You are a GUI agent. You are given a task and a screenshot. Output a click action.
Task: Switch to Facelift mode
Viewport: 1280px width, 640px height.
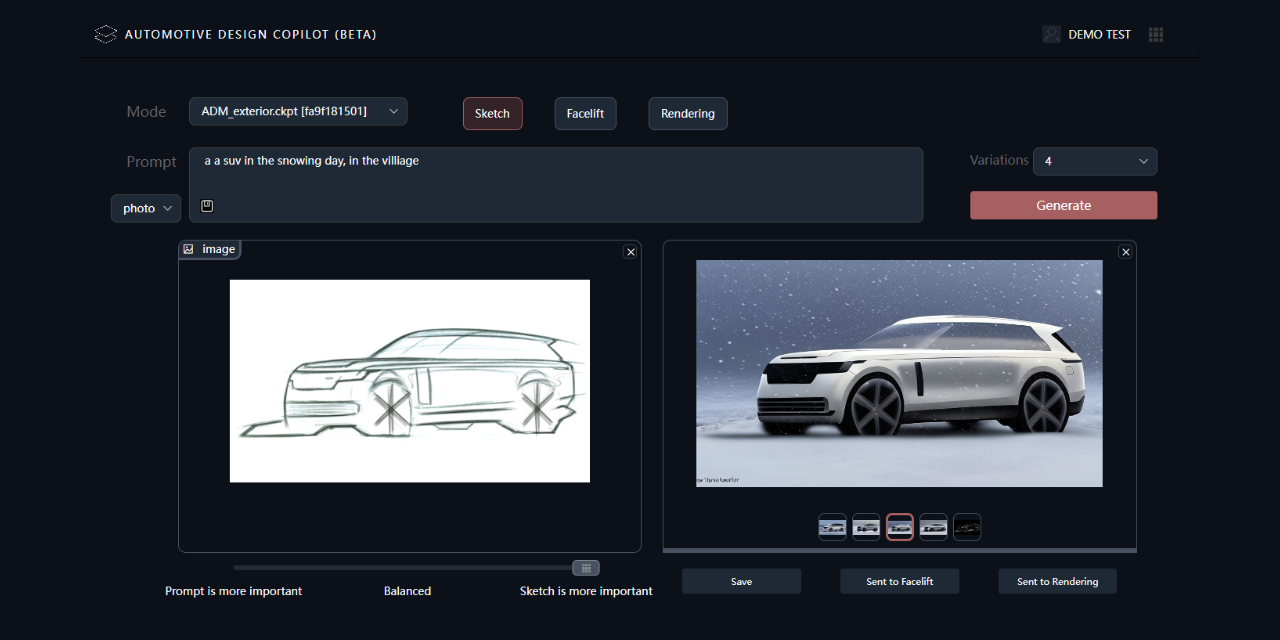[x=585, y=113]
